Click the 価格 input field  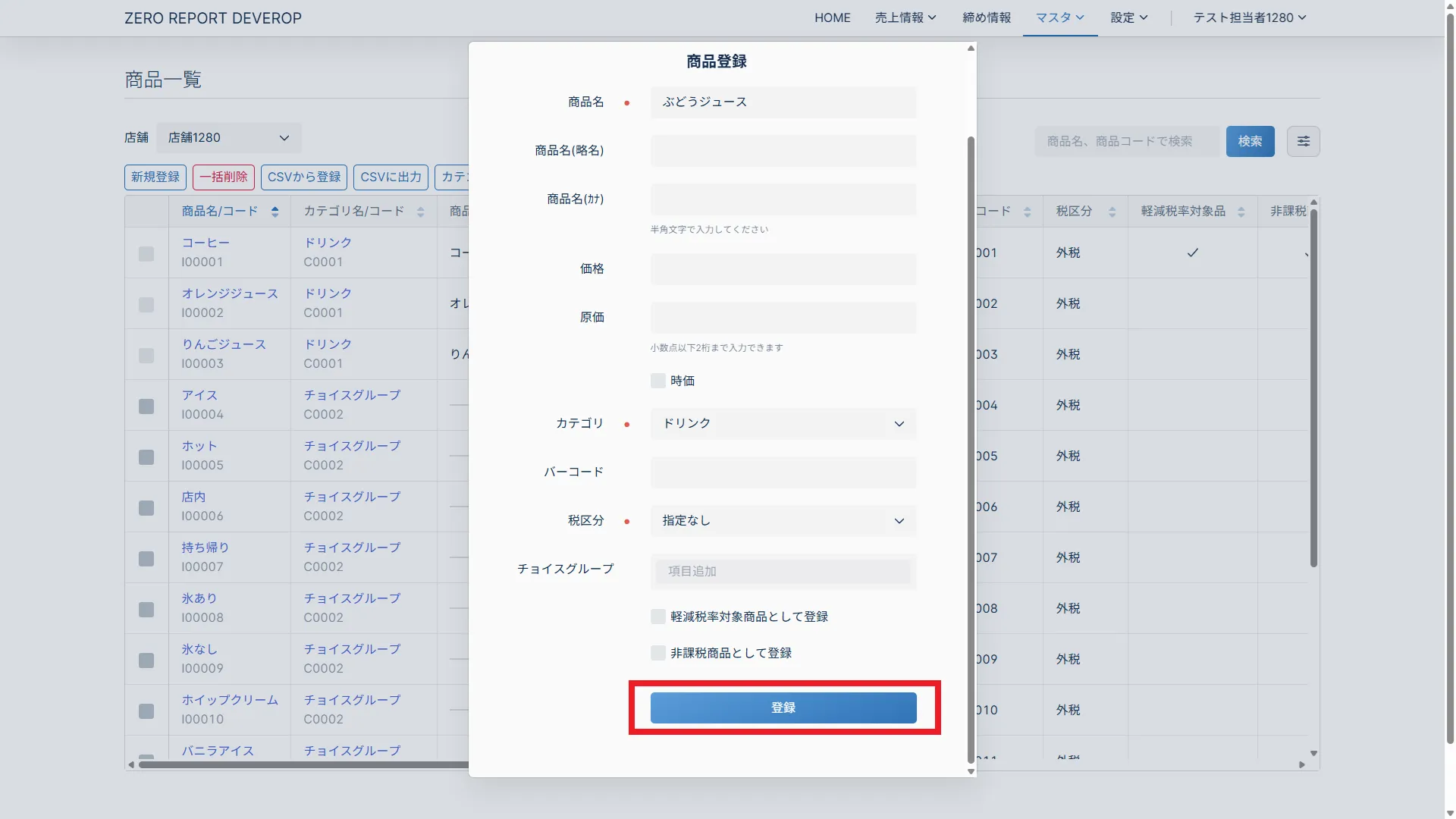coord(783,269)
